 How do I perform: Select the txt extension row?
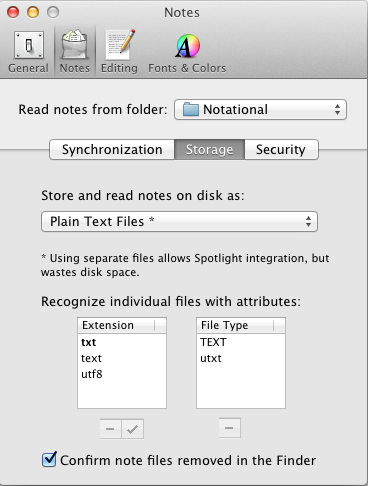[122, 342]
